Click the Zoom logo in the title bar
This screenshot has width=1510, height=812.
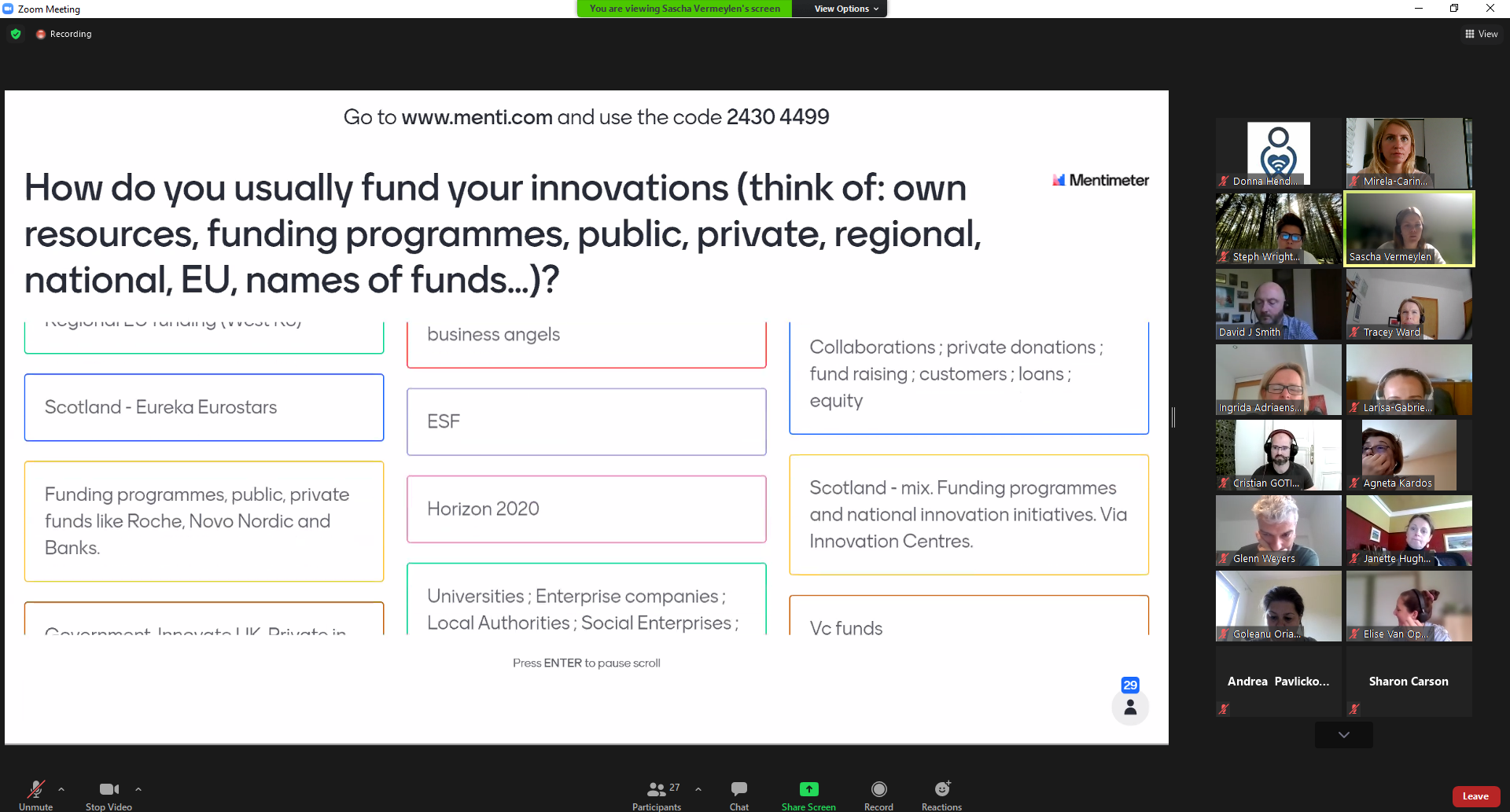(x=8, y=9)
